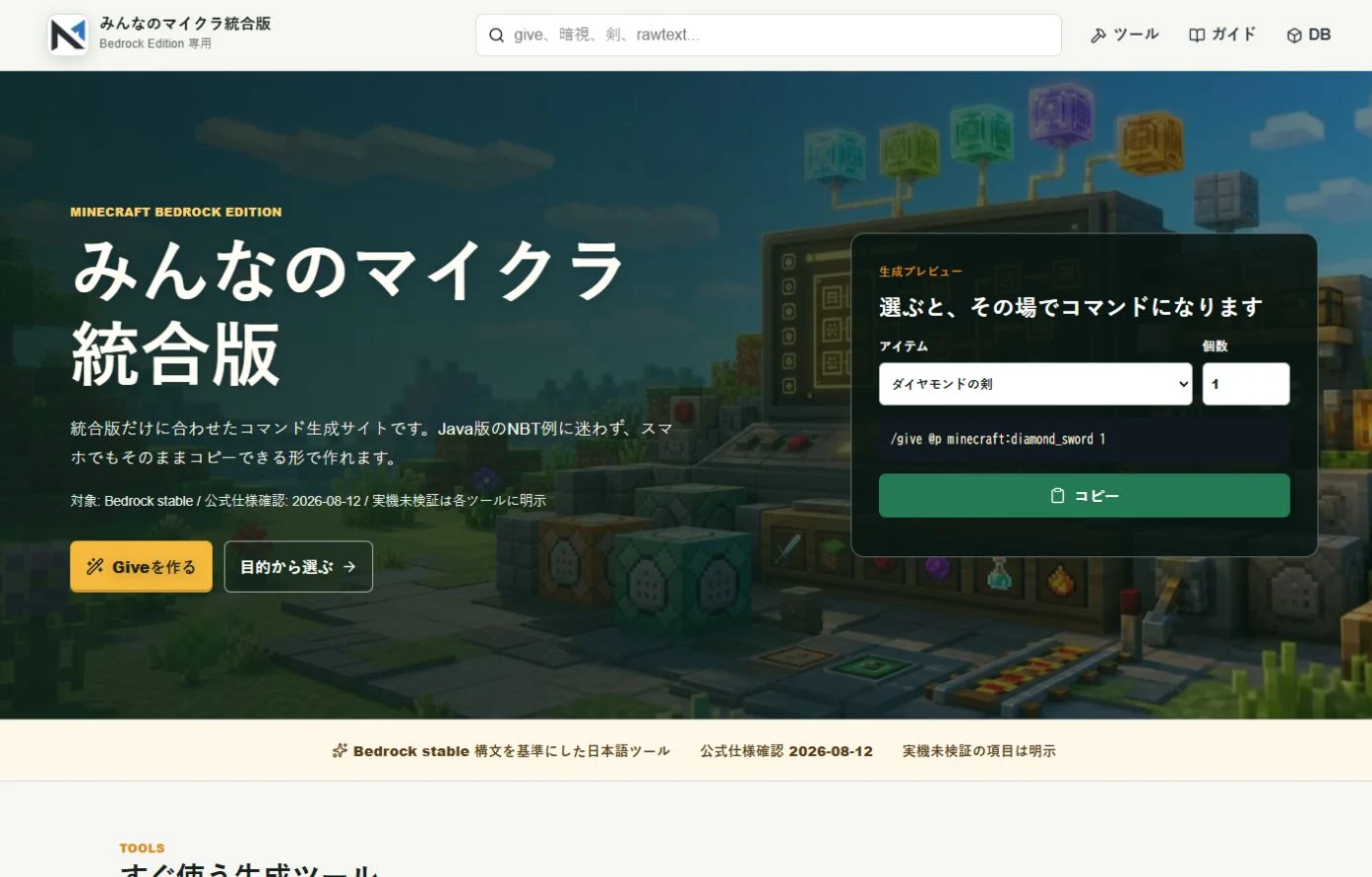Click the Bedrock Edition 専用 subtitle
This screenshot has width=1372, height=877.
tap(156, 44)
